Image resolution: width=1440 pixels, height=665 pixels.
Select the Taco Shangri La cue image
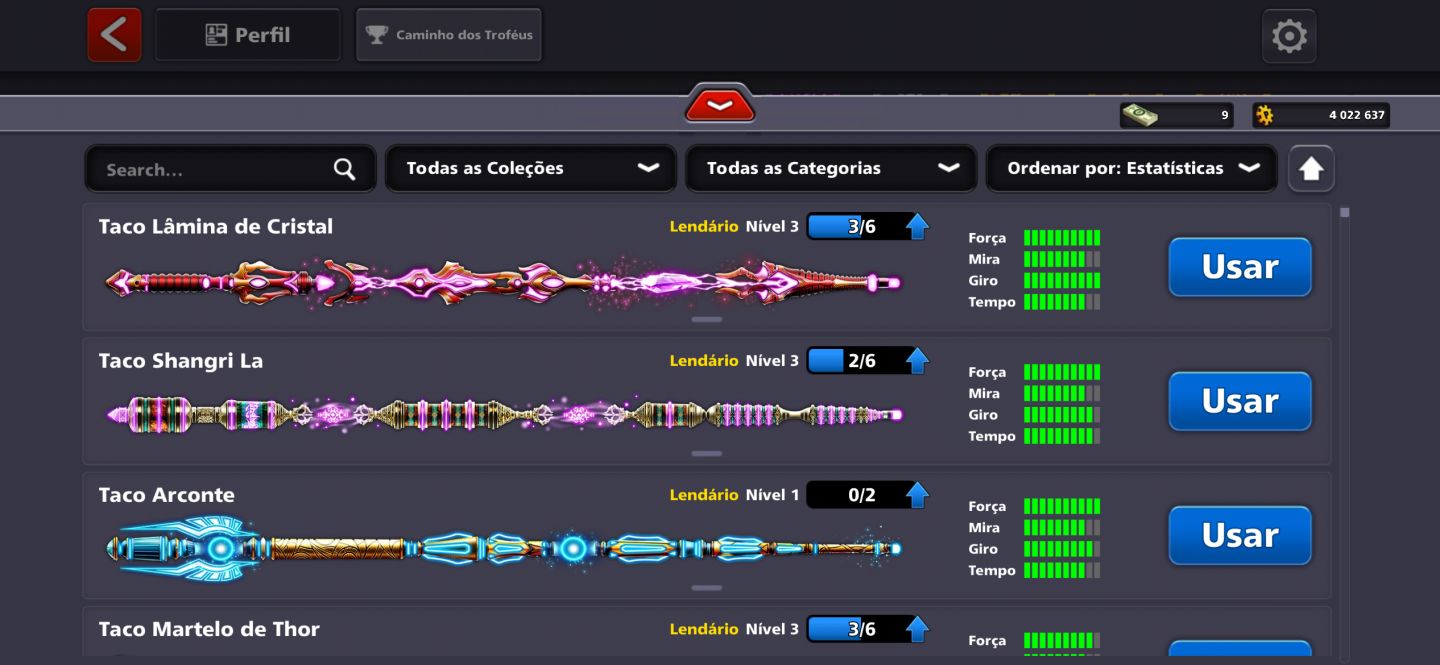[x=504, y=414]
